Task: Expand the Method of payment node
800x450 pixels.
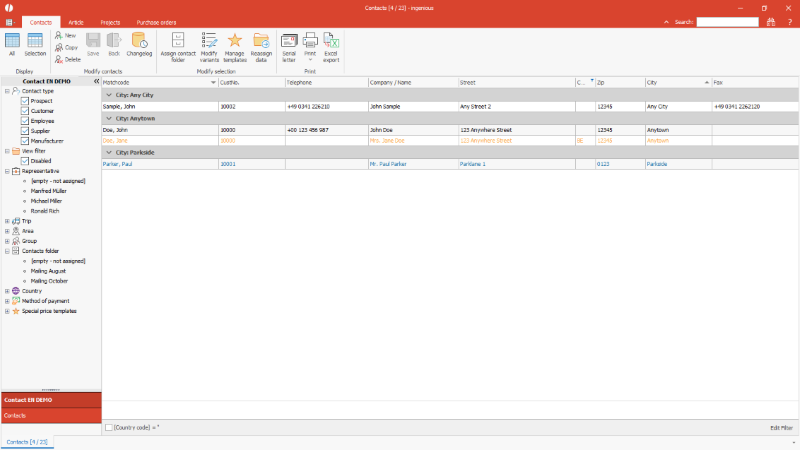Action: pyautogui.click(x=7, y=301)
